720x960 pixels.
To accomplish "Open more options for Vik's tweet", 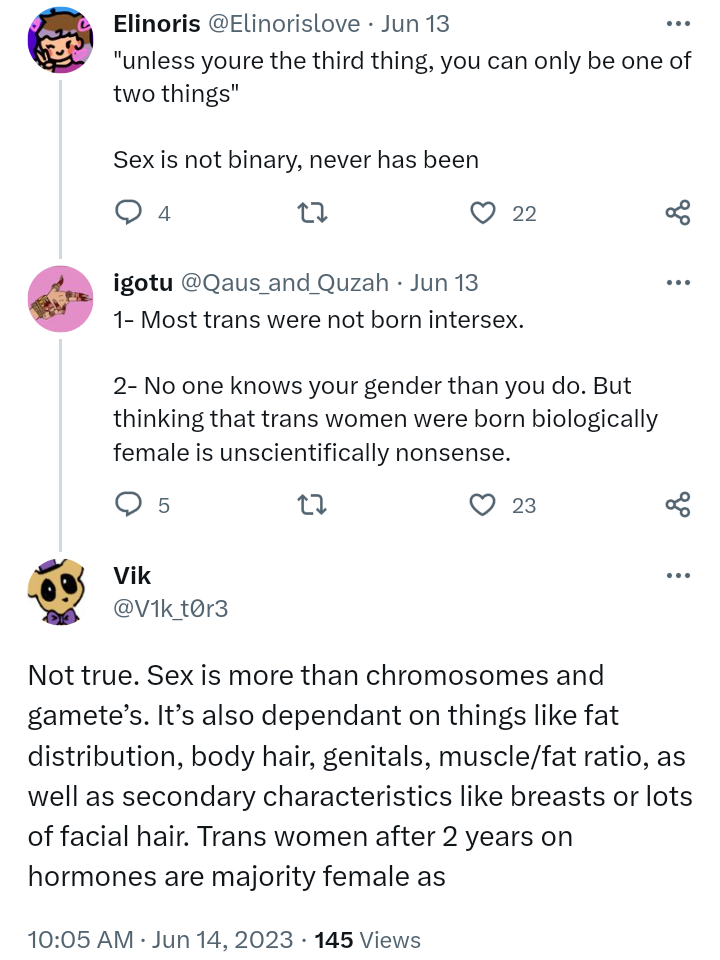I will 678,575.
